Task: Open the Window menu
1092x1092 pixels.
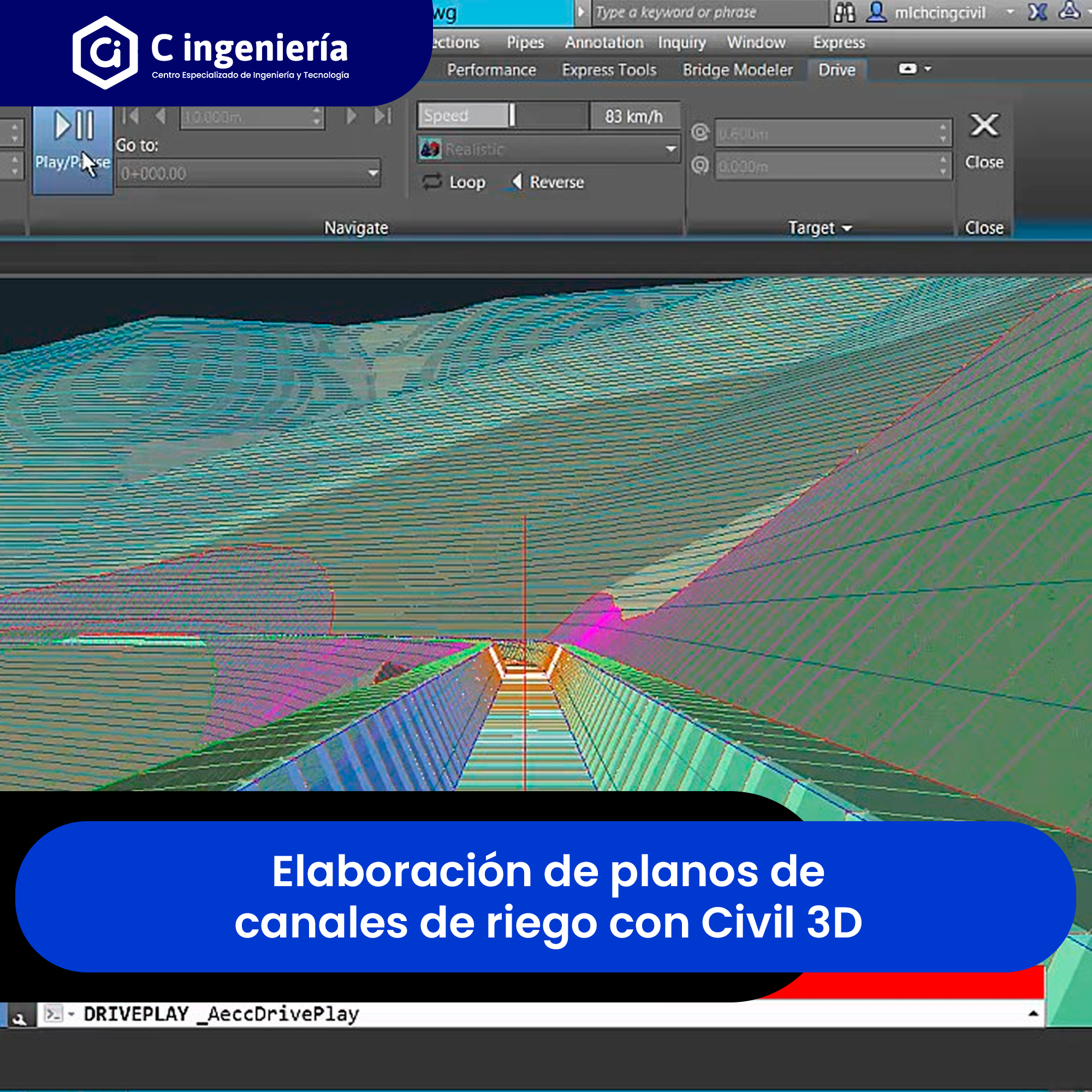Action: click(756, 43)
